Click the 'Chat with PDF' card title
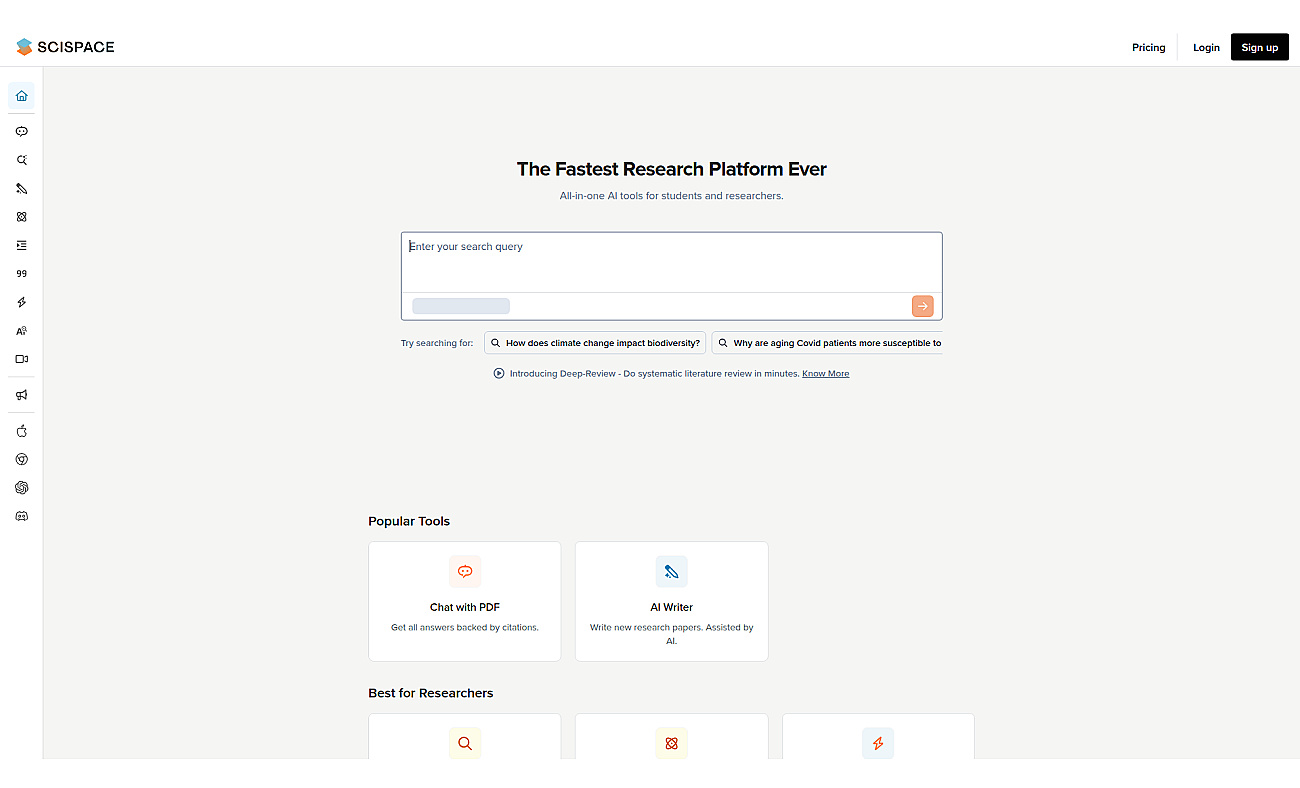 coord(465,607)
